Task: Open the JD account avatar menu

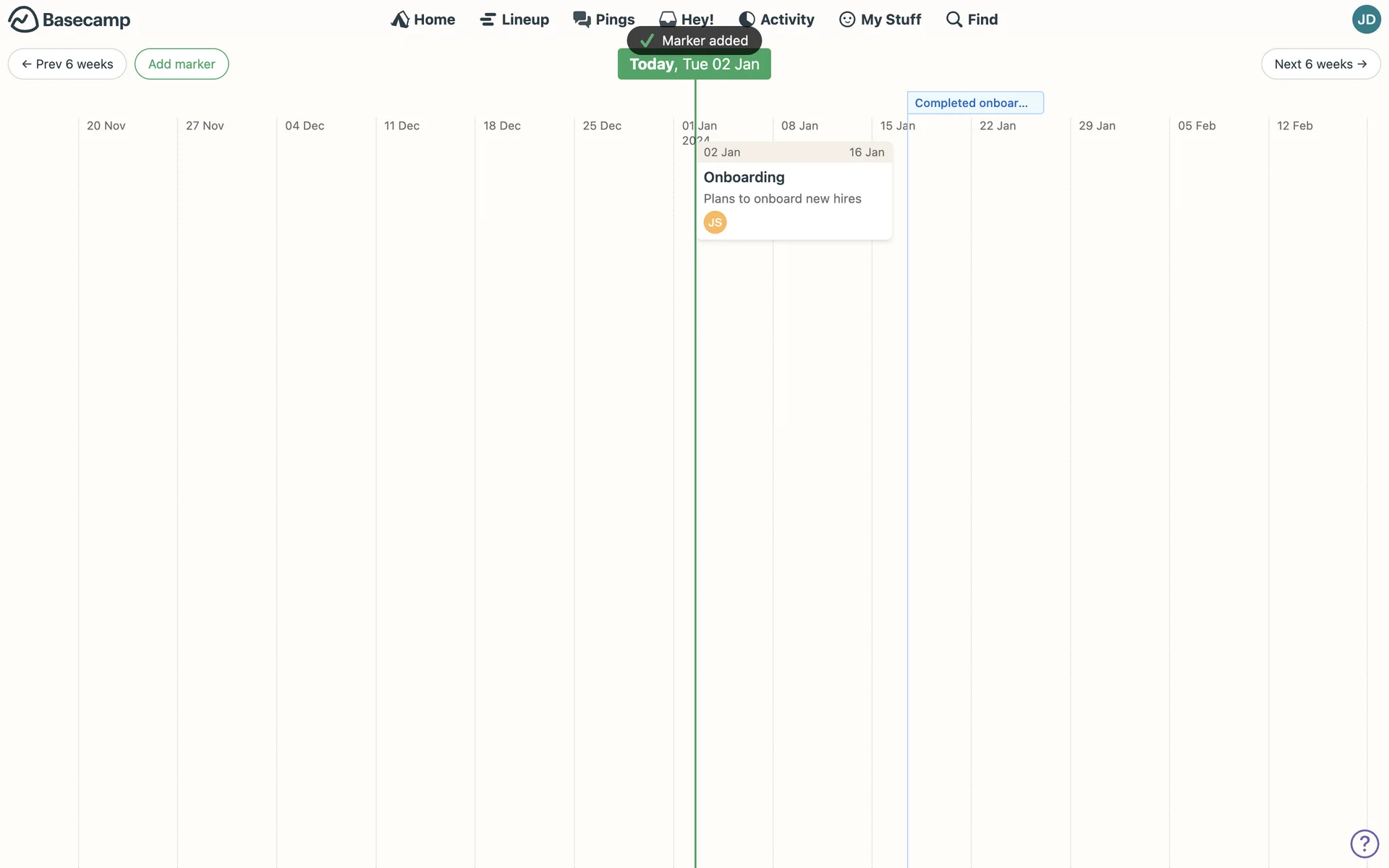Action: (x=1366, y=20)
